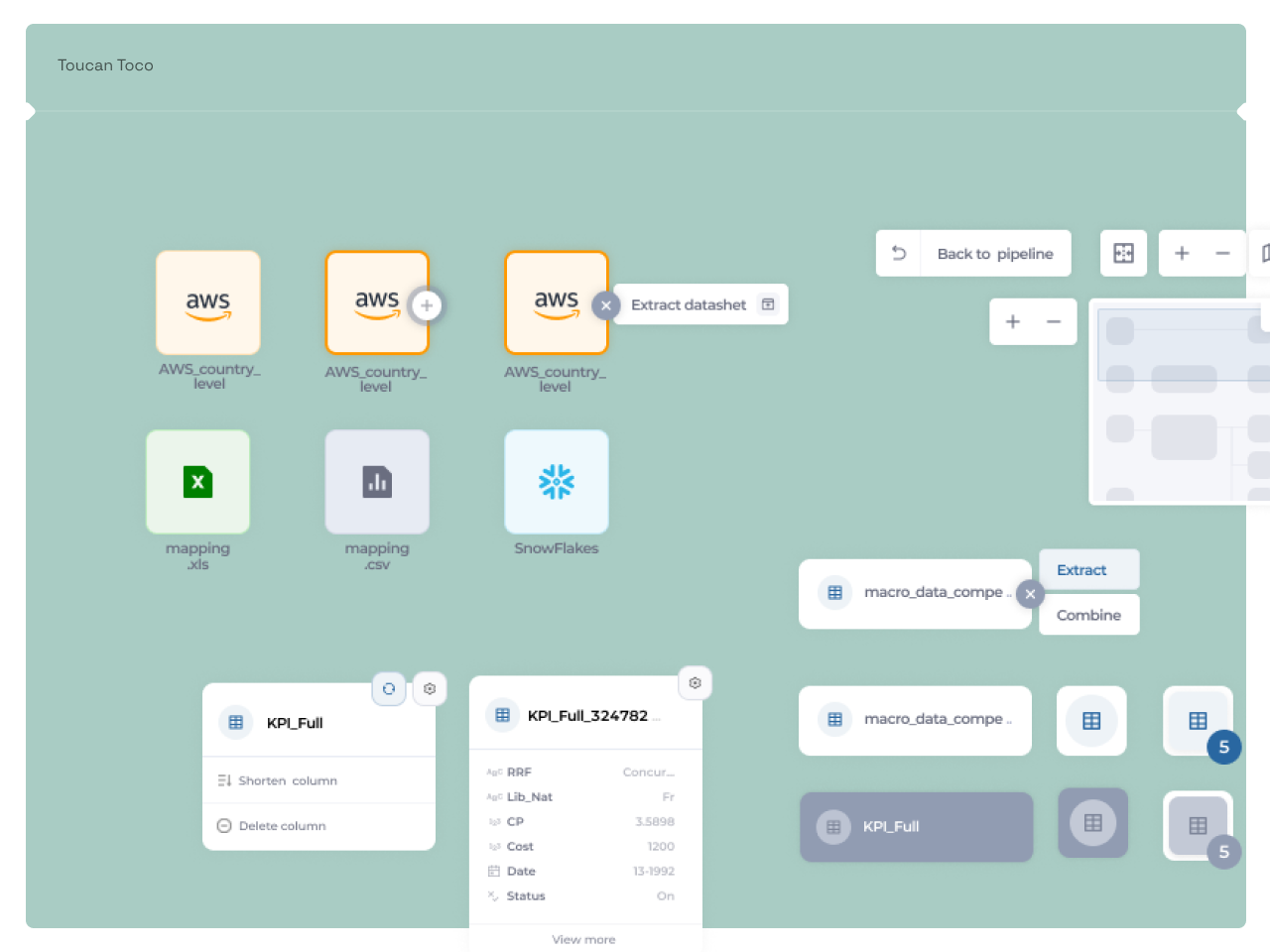Click the plus badge on the middle AWS connector
1270x952 pixels.
(x=427, y=305)
